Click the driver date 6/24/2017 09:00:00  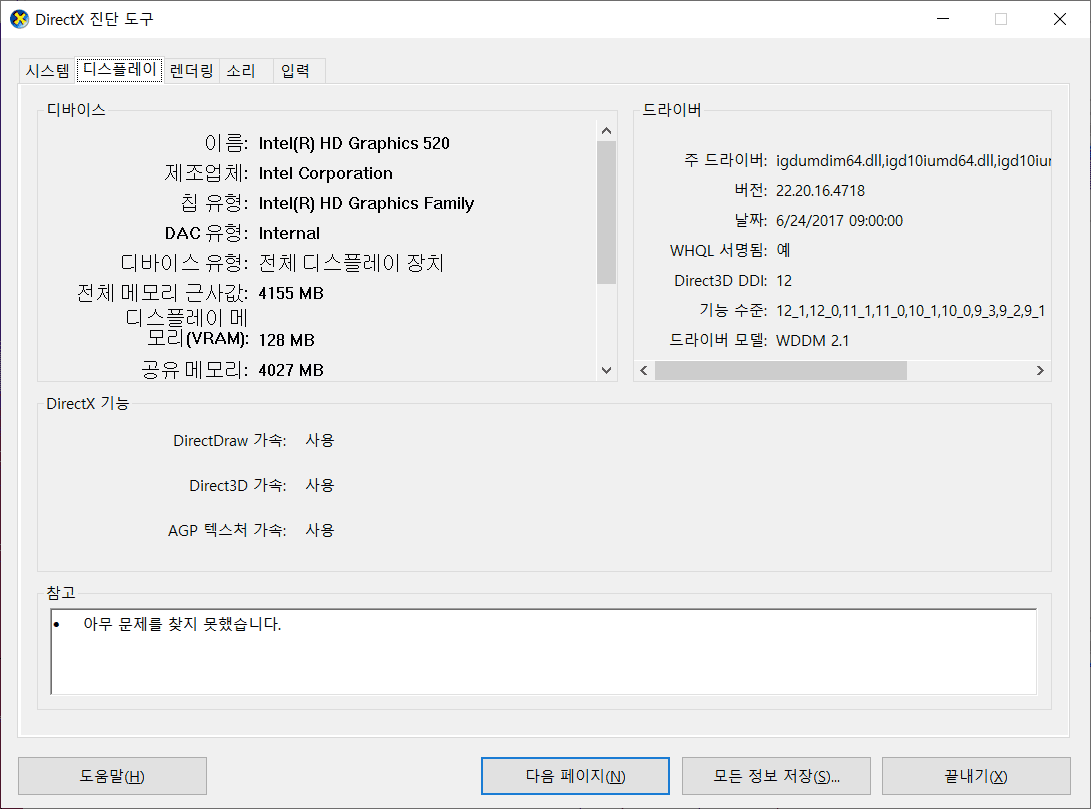[x=839, y=221]
